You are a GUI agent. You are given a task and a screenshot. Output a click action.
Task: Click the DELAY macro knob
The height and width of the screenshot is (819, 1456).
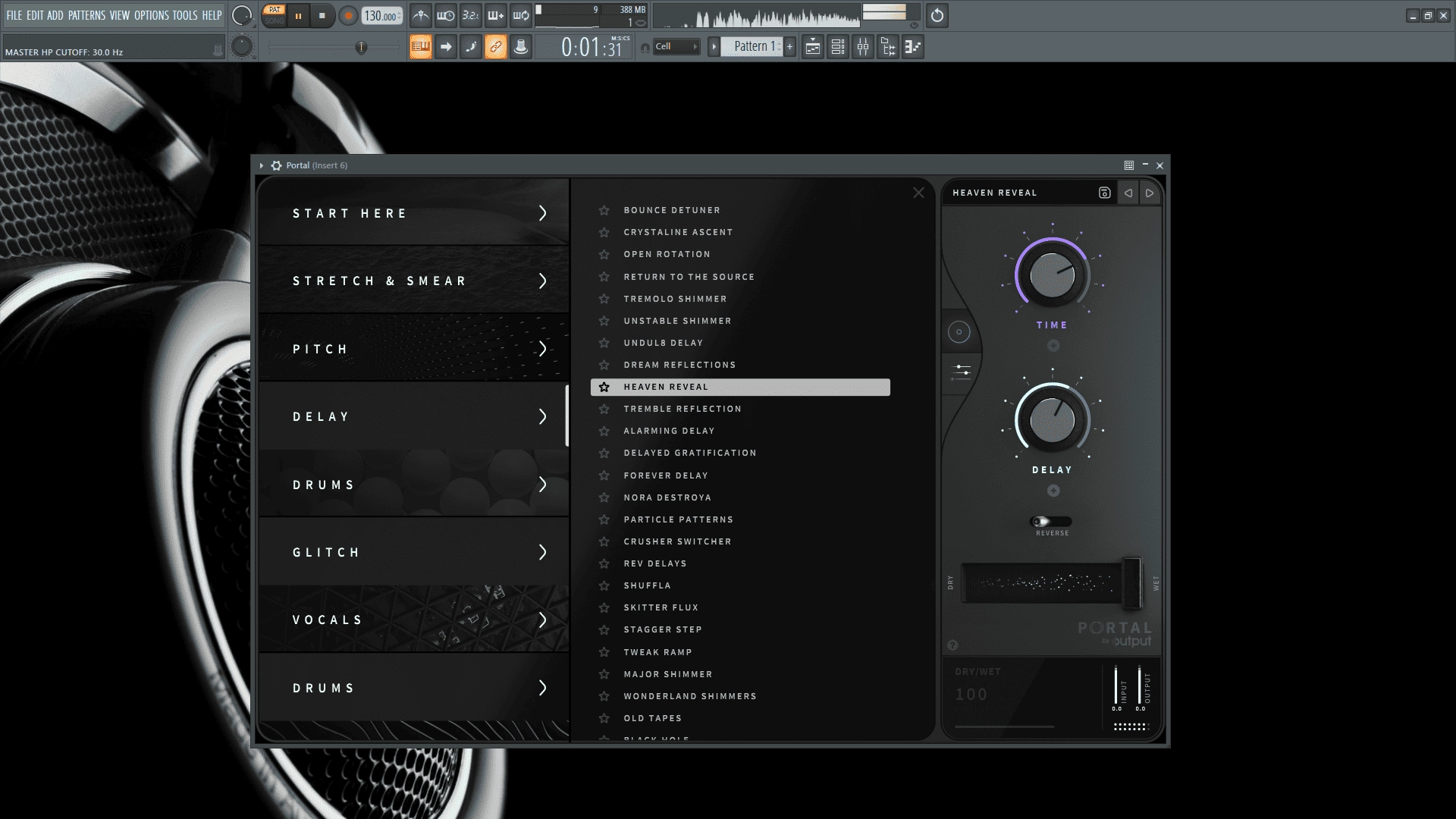tap(1052, 419)
